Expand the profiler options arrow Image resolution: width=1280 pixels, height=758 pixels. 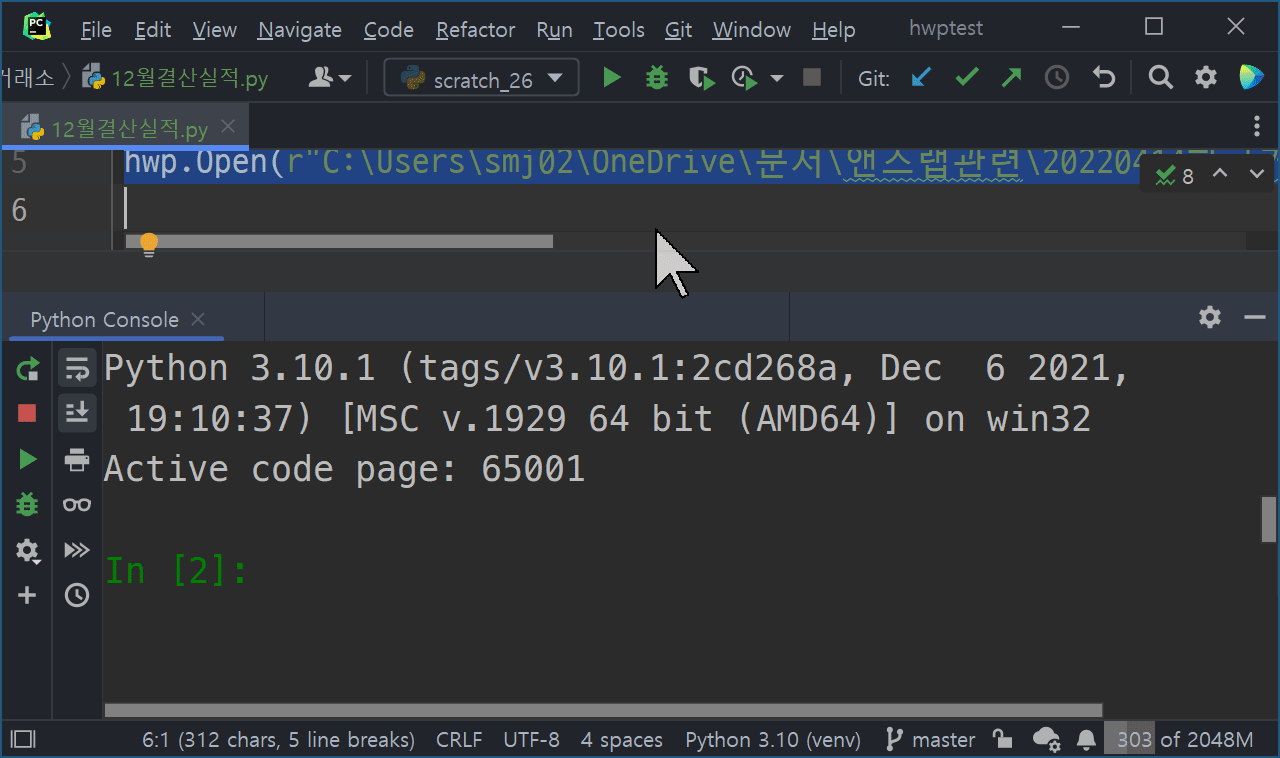coord(777,78)
